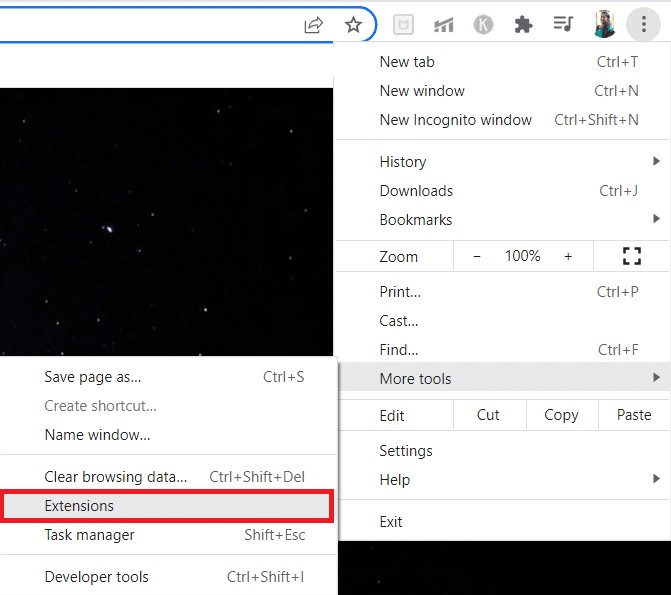Click the Paste button in Edit row
671x595 pixels.
pyautogui.click(x=634, y=415)
